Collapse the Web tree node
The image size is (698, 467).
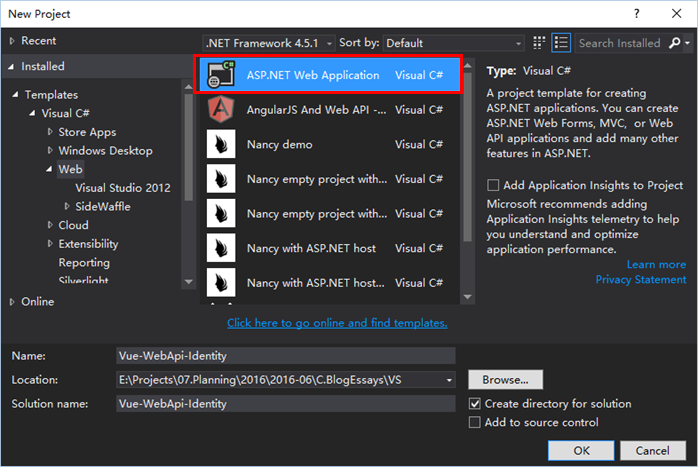pyautogui.click(x=49, y=169)
